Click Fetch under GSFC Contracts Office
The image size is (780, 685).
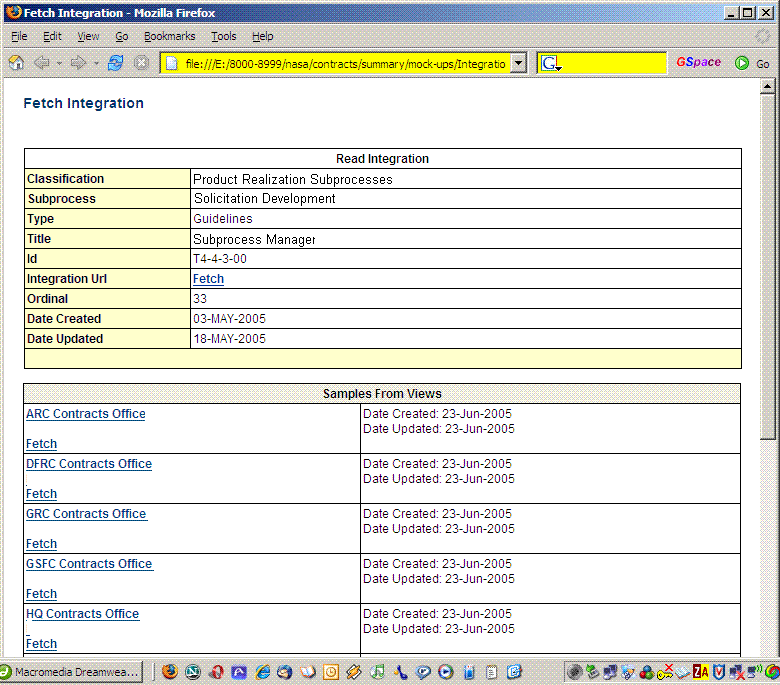click(41, 594)
